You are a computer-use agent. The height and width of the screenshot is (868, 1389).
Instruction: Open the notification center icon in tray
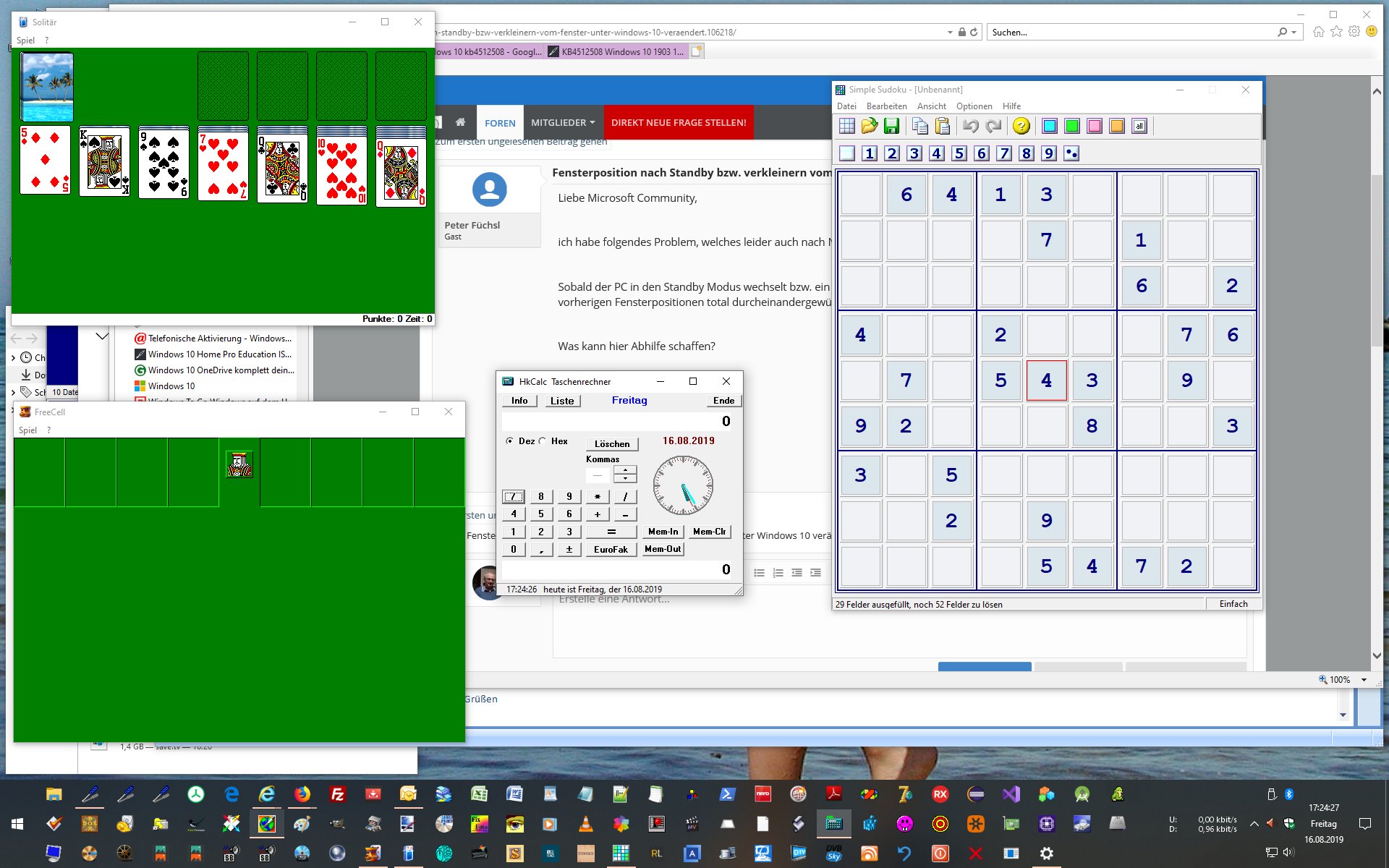pos(1365,824)
